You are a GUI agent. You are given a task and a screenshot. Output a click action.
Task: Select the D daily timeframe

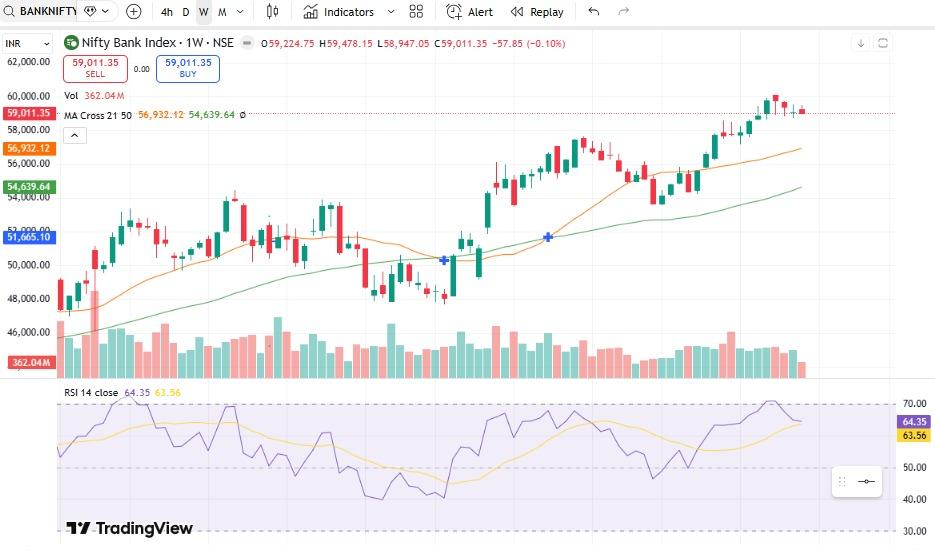click(185, 12)
